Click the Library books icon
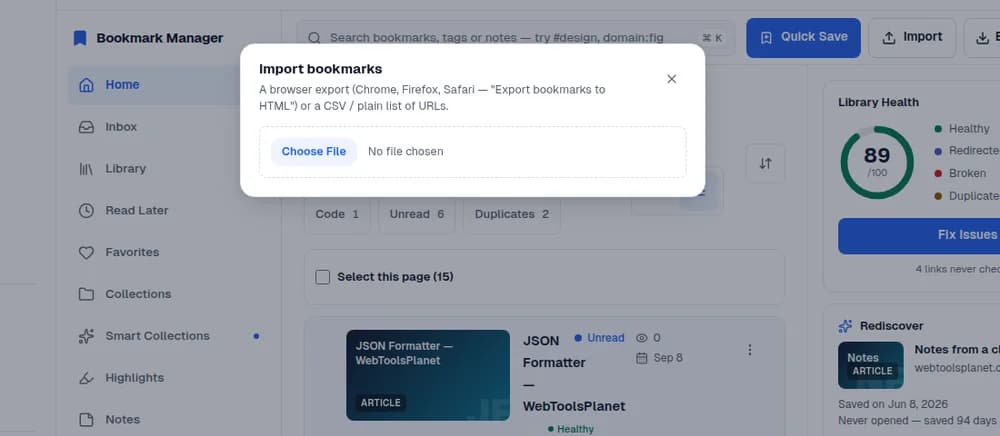Viewport: 1000px width, 436px height. [x=86, y=169]
